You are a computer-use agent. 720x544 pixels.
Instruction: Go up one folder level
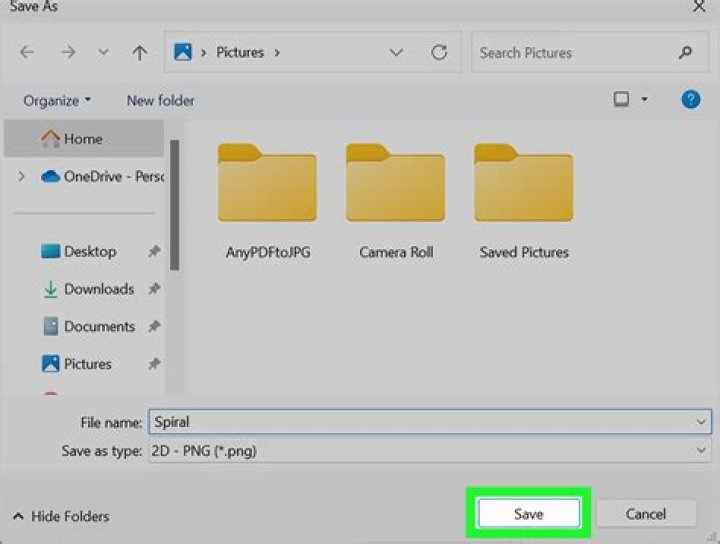click(140, 53)
